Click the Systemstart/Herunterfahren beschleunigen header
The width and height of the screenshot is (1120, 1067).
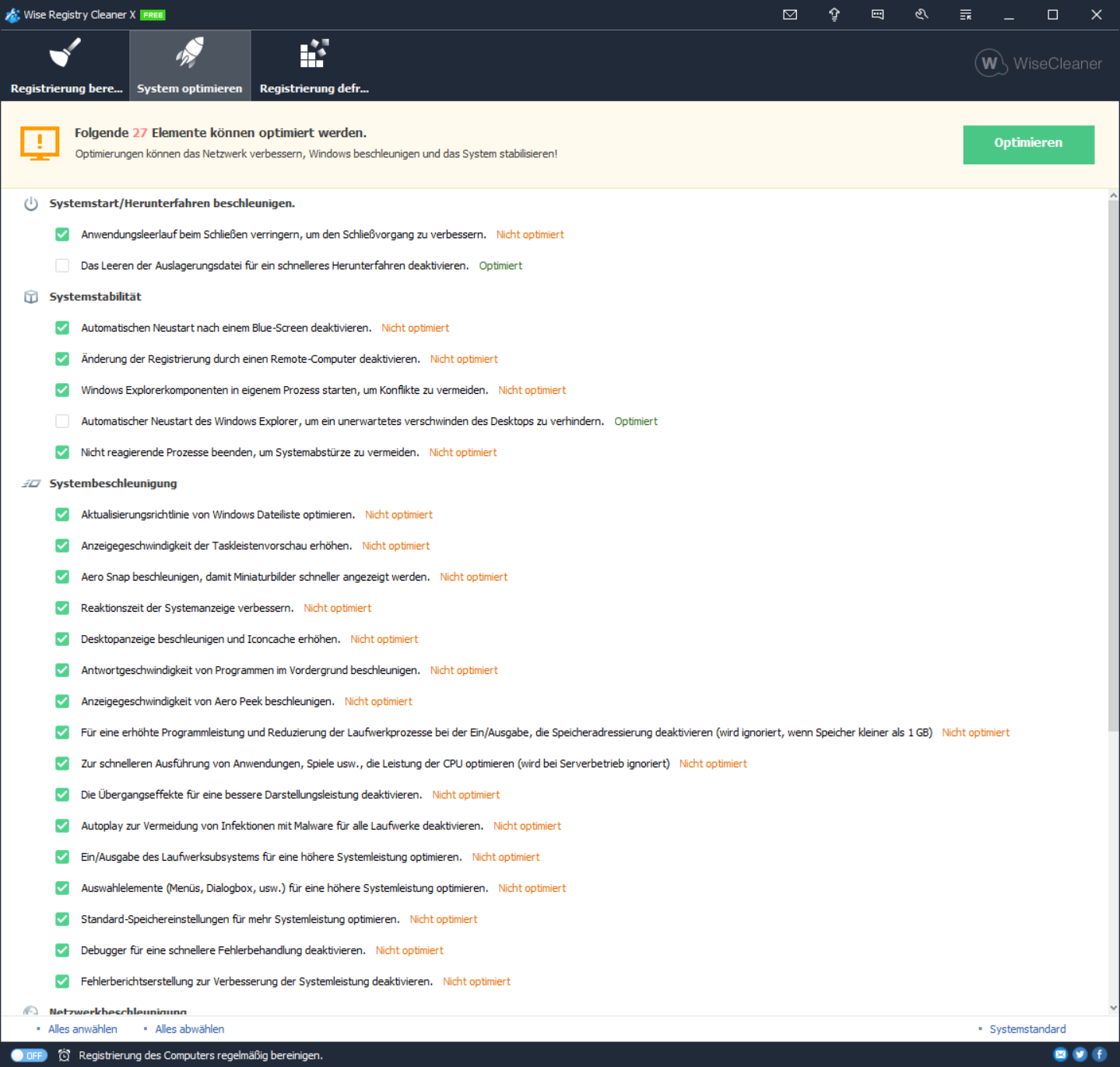(x=172, y=203)
